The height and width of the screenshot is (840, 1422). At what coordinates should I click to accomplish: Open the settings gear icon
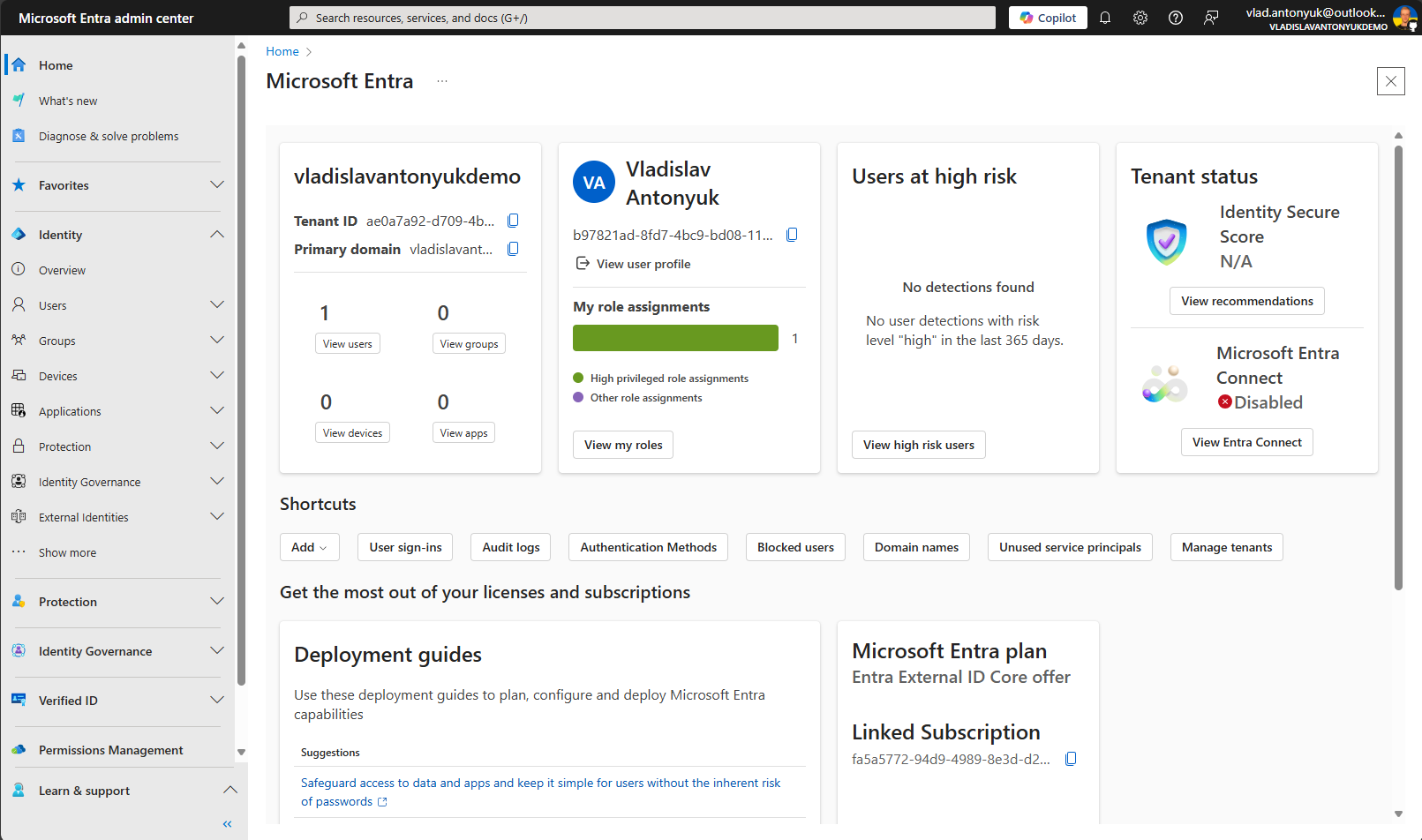click(x=1140, y=18)
